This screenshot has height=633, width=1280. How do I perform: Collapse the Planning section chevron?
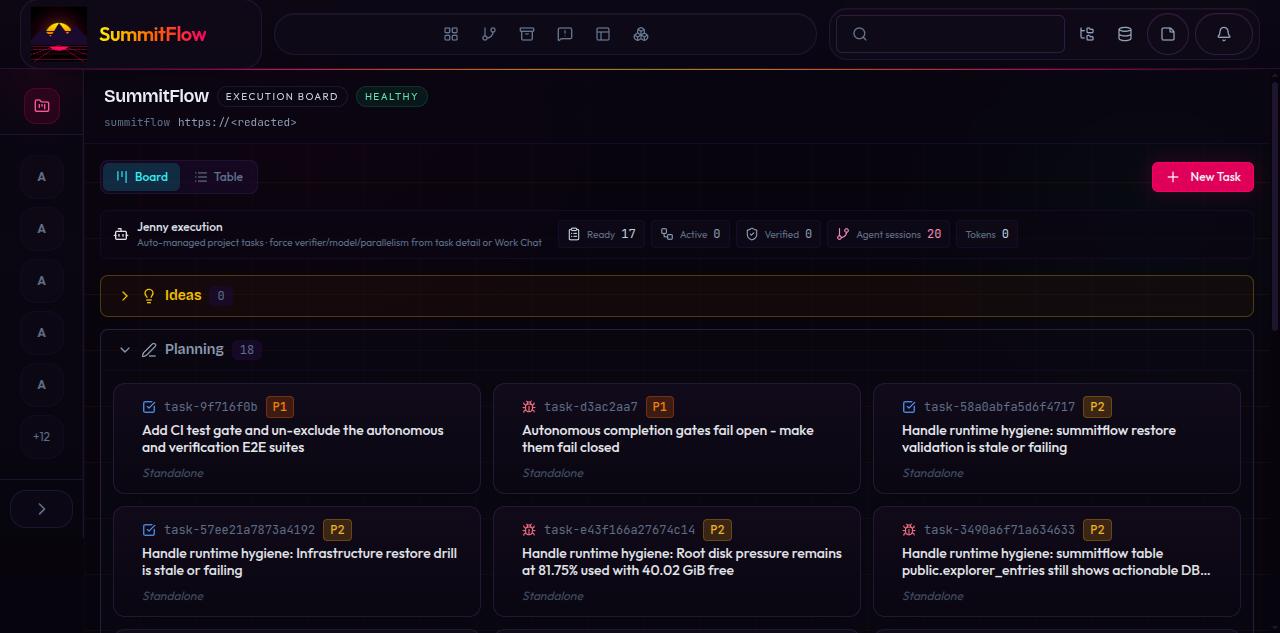(x=125, y=350)
